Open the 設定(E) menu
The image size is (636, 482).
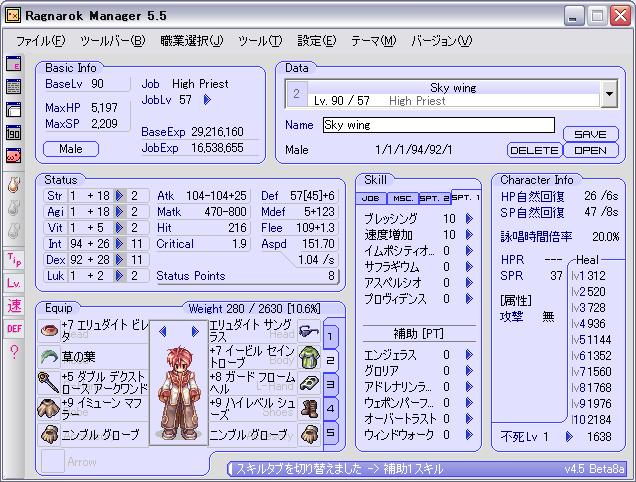(317, 41)
